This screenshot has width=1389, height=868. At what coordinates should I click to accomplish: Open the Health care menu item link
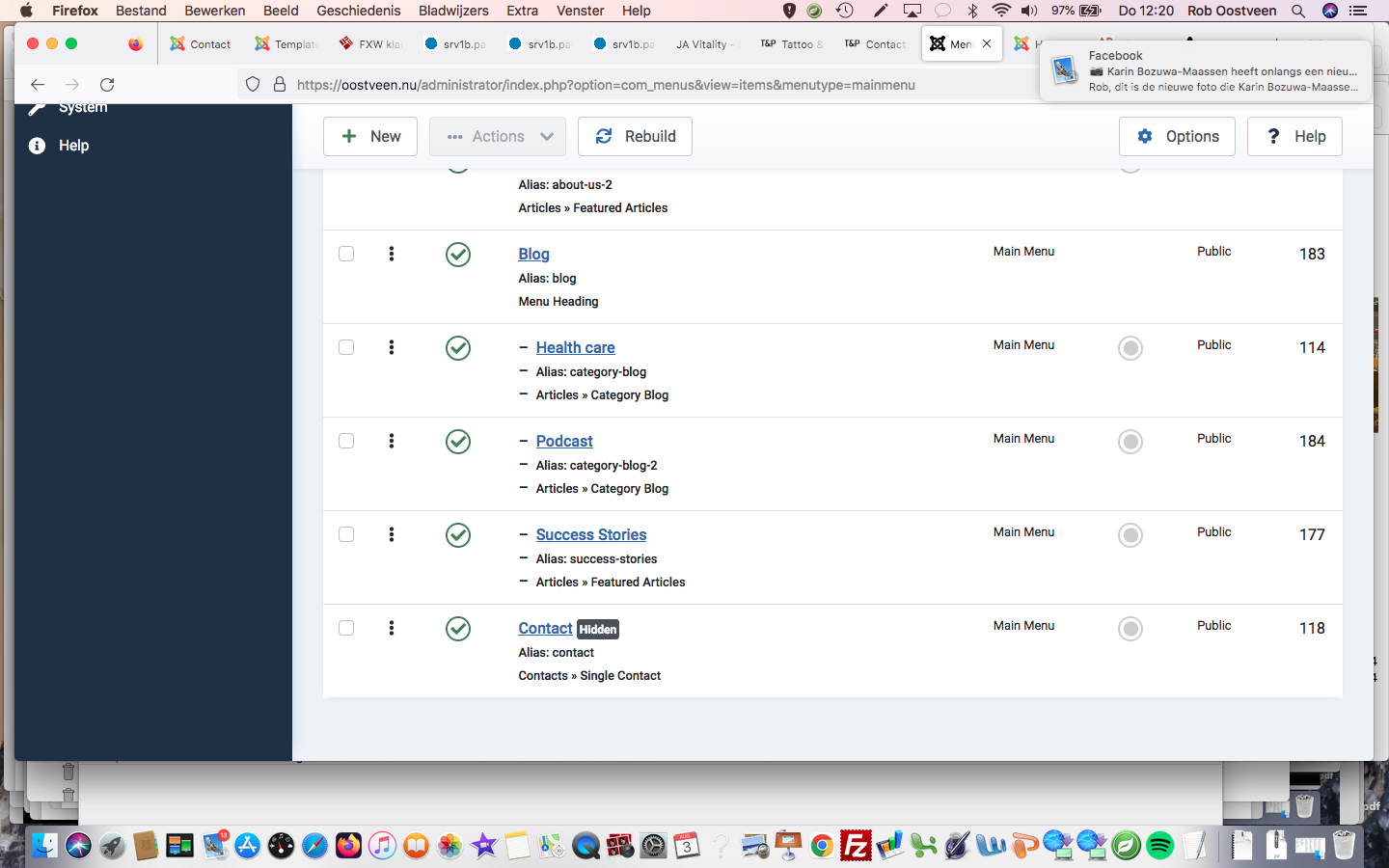coord(575,347)
